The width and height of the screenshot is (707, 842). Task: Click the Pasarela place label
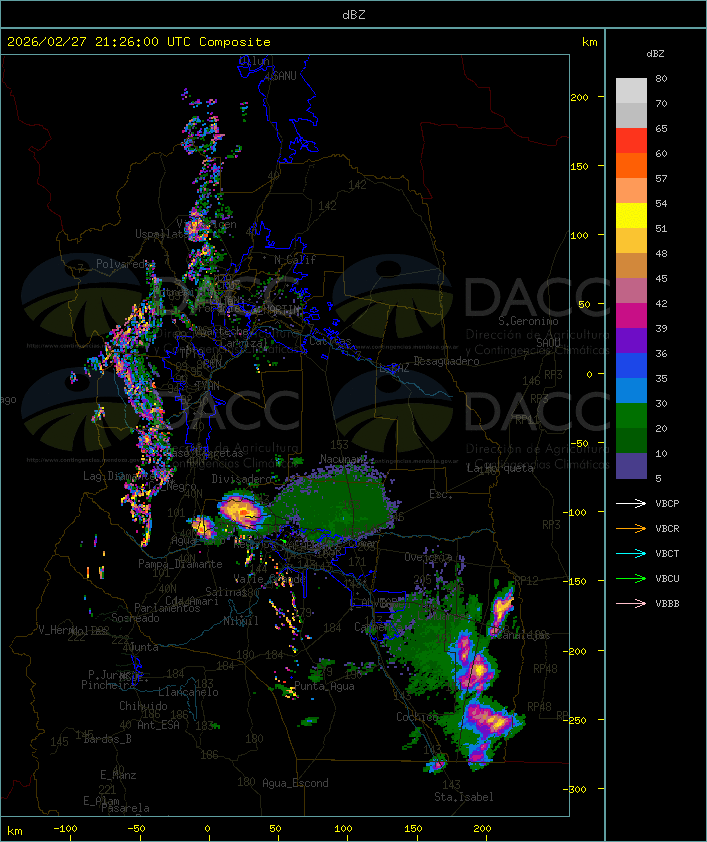(x=125, y=808)
